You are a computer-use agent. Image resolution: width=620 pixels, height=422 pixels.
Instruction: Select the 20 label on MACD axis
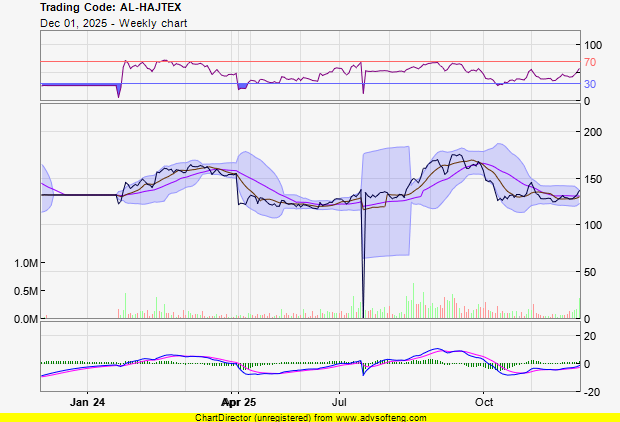click(590, 335)
